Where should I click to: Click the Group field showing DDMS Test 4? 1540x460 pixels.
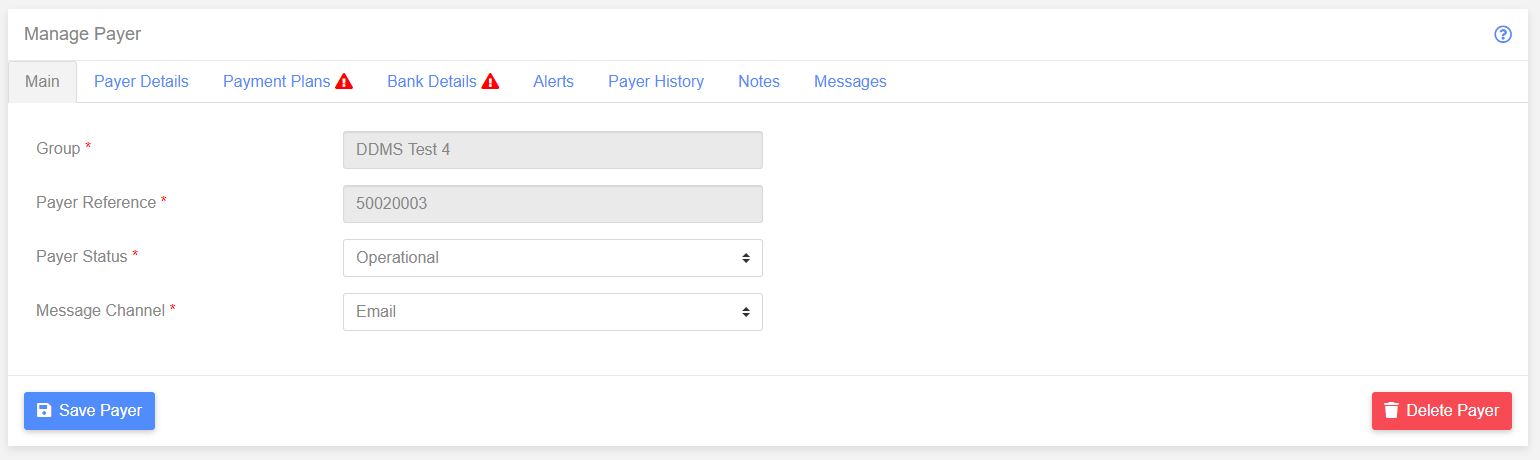pyautogui.click(x=553, y=150)
